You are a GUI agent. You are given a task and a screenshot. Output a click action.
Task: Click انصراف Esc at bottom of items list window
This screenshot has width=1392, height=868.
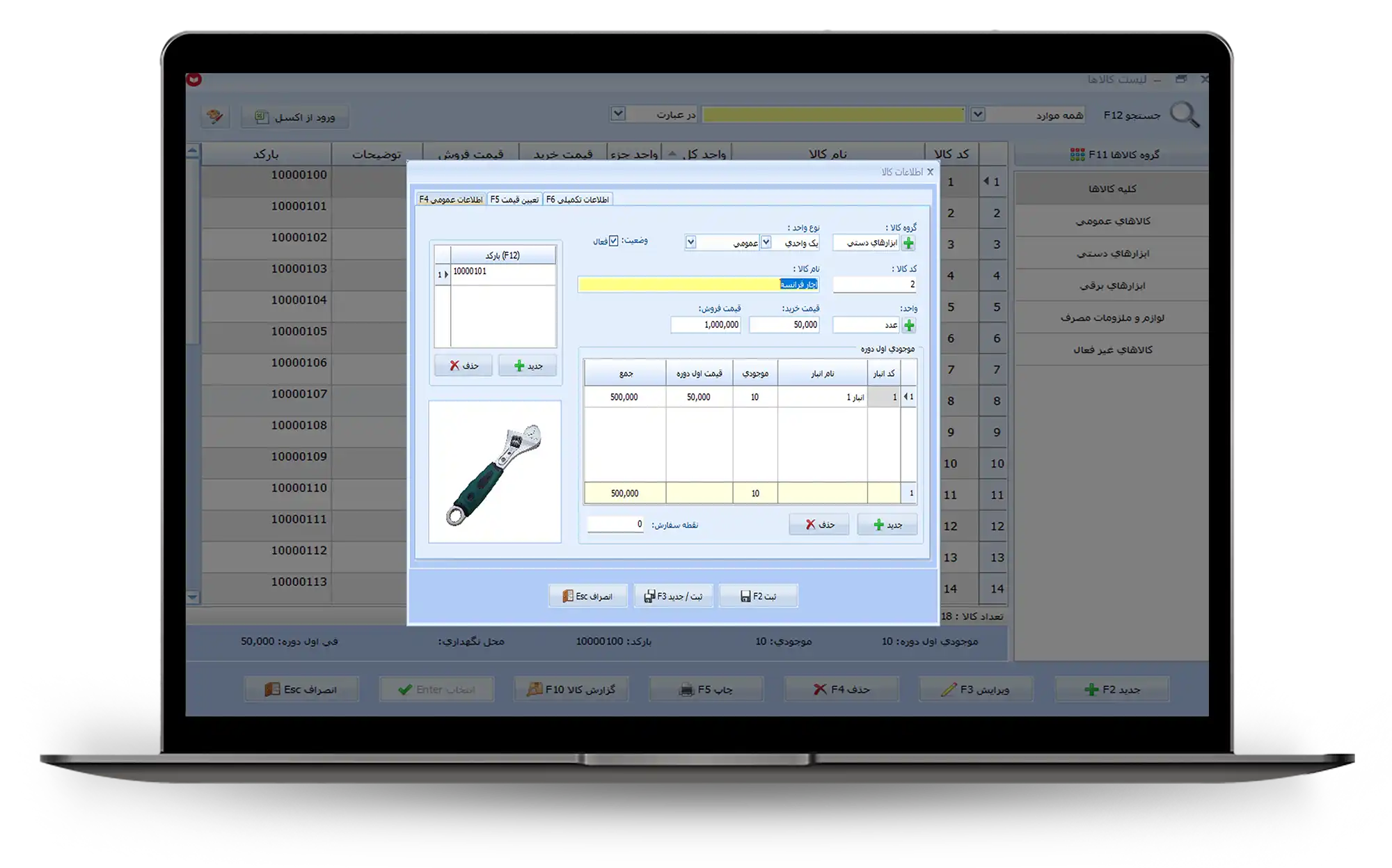301,689
